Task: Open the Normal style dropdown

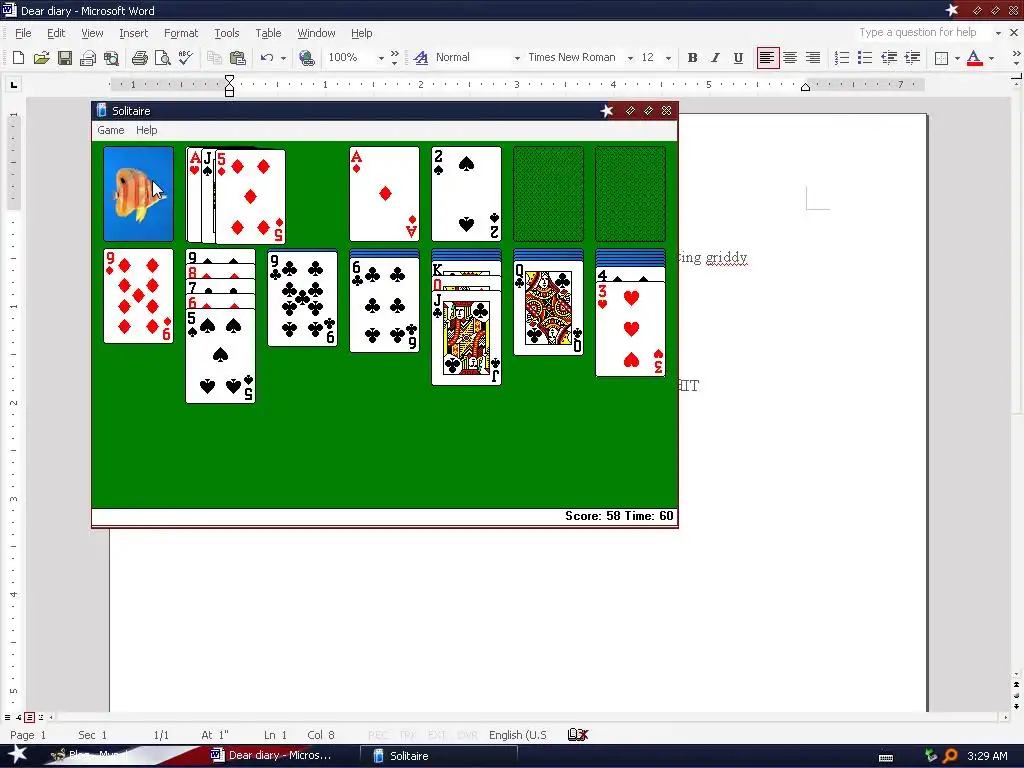Action: point(517,58)
